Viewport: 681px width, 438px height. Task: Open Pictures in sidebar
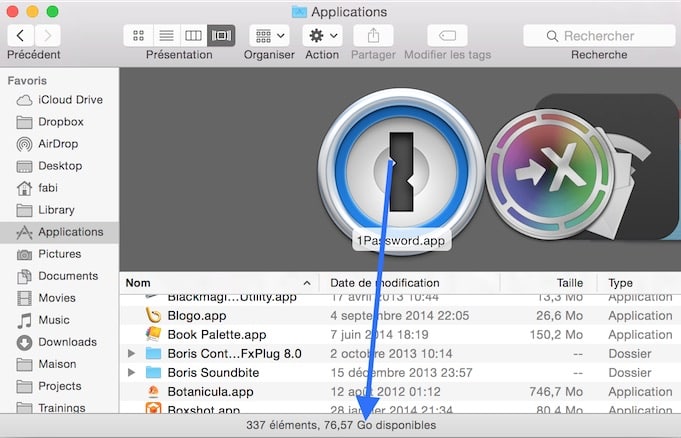(60, 254)
